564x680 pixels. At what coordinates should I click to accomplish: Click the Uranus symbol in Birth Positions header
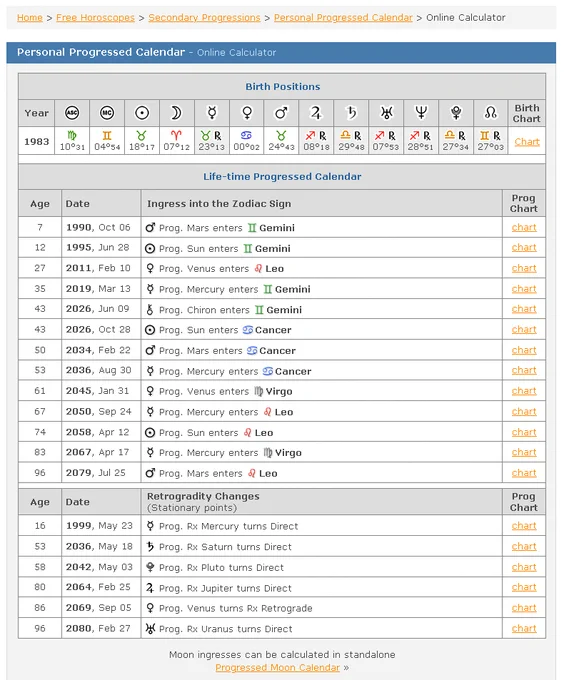tap(386, 113)
